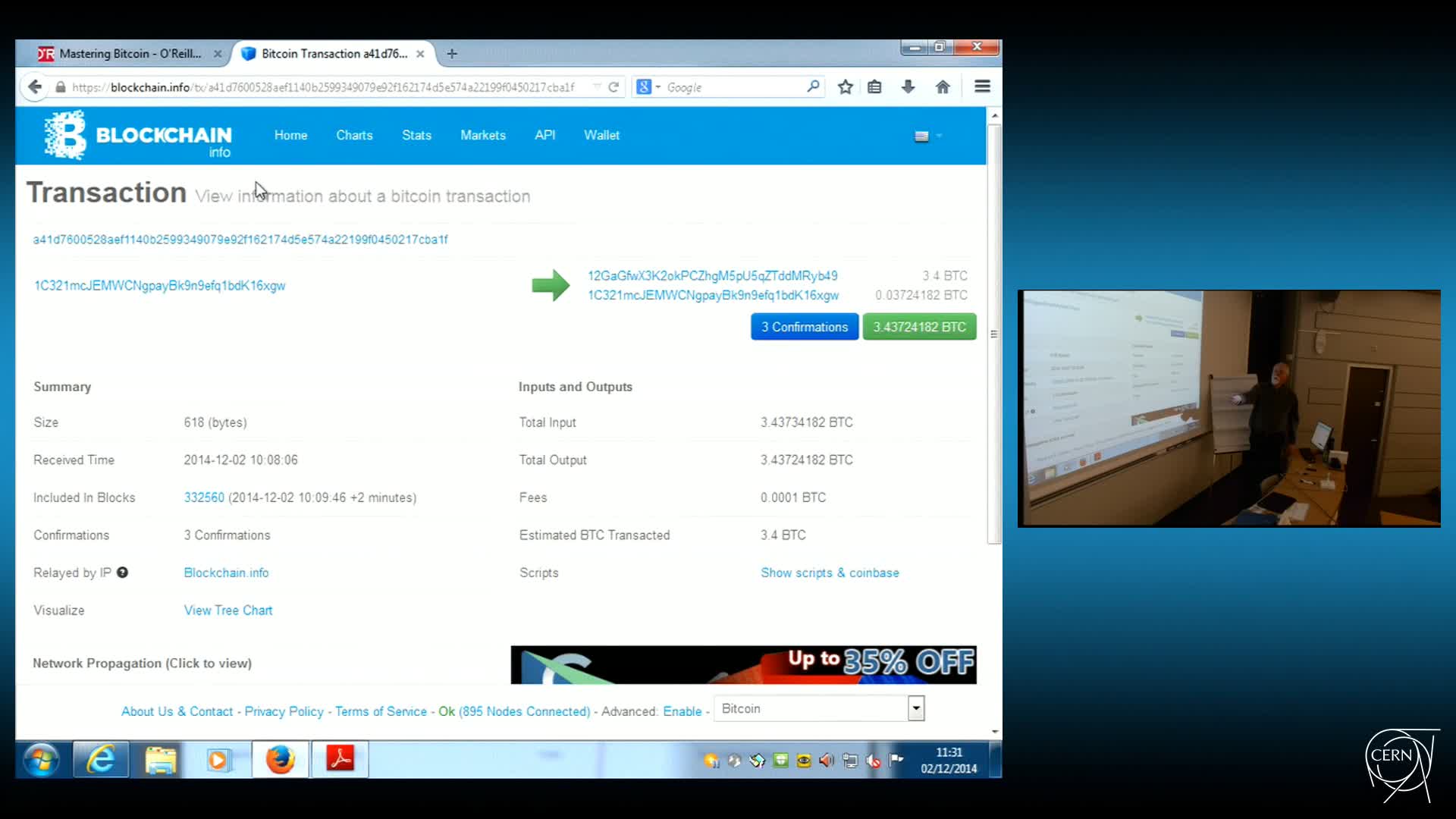Click the browser back arrow button

click(x=35, y=87)
